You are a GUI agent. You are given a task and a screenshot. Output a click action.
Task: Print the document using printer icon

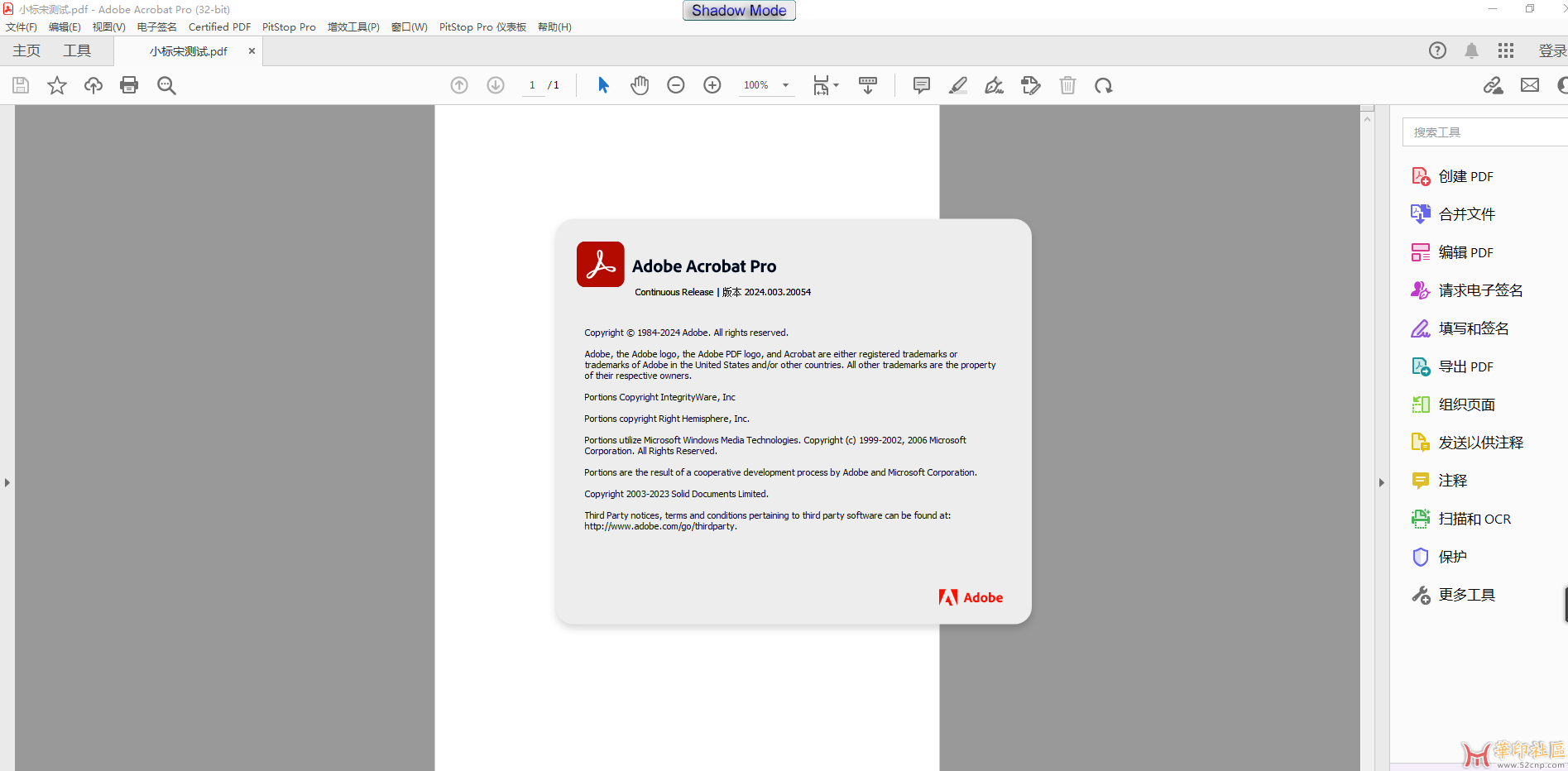129,85
